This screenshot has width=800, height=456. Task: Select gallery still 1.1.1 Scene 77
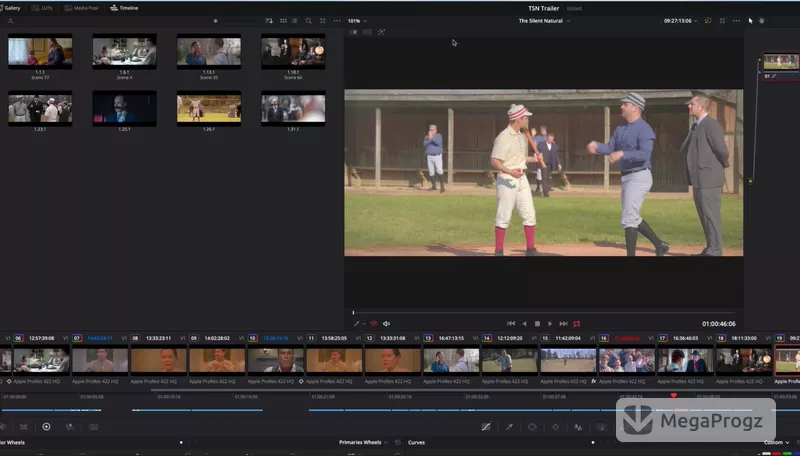tap(40, 52)
